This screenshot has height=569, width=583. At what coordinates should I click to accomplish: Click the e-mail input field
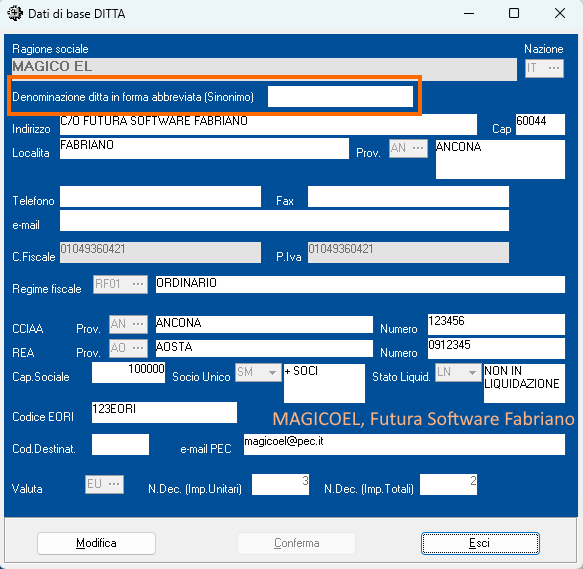(x=284, y=221)
